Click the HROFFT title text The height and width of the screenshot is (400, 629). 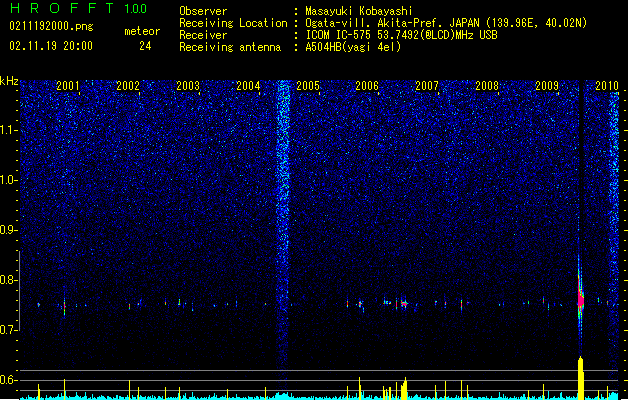pyautogui.click(x=62, y=8)
